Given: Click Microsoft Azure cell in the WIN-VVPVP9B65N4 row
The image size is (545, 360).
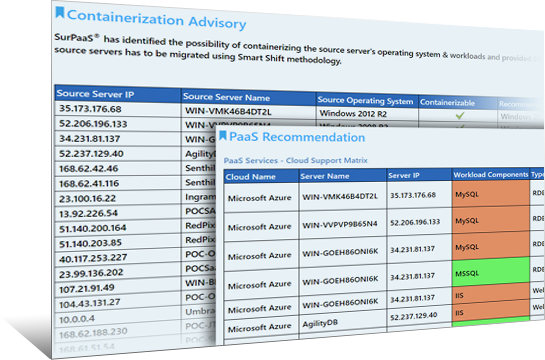Looking at the screenshot, I should [x=260, y=227].
